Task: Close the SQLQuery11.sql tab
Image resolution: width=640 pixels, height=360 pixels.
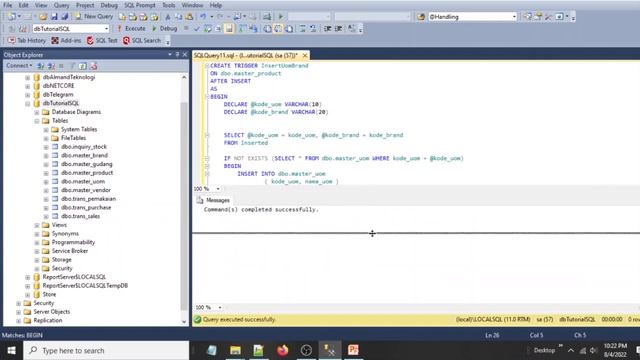Action: click(x=304, y=55)
